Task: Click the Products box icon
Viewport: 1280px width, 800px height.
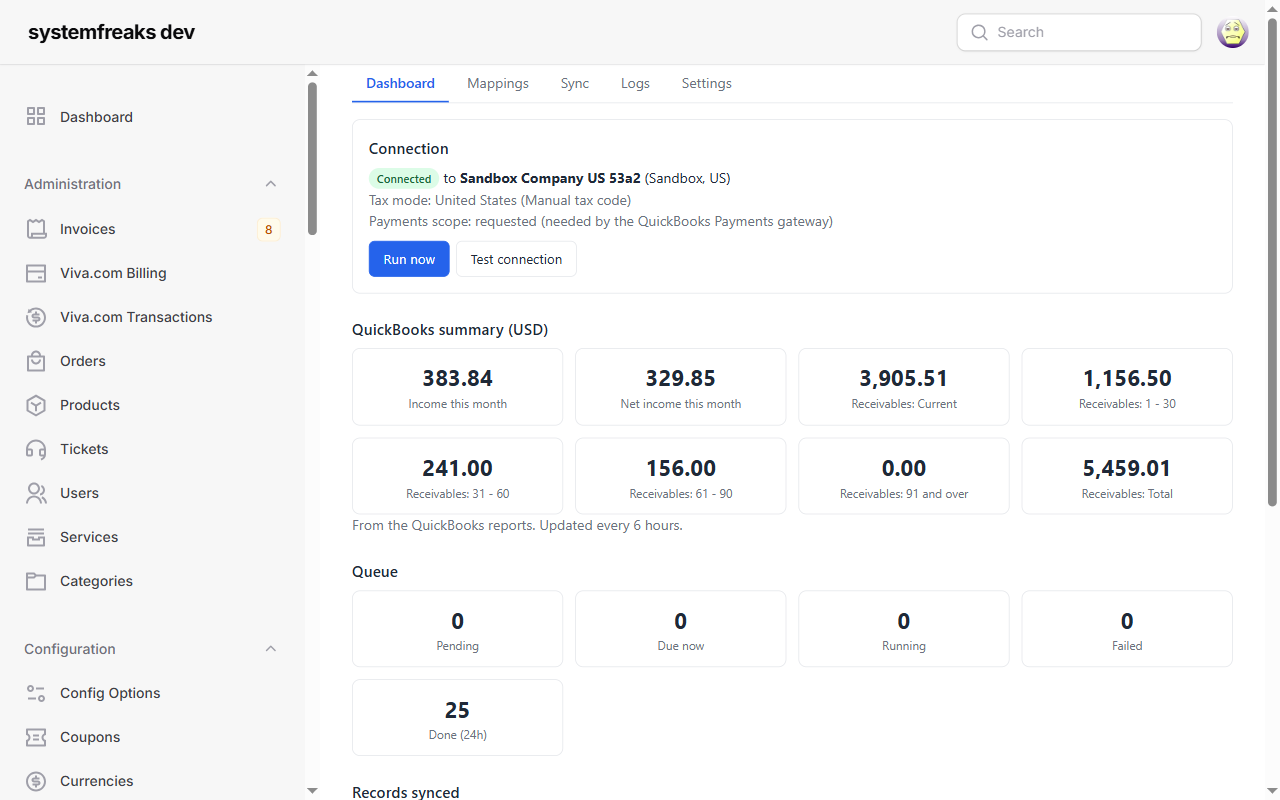Action: (36, 405)
